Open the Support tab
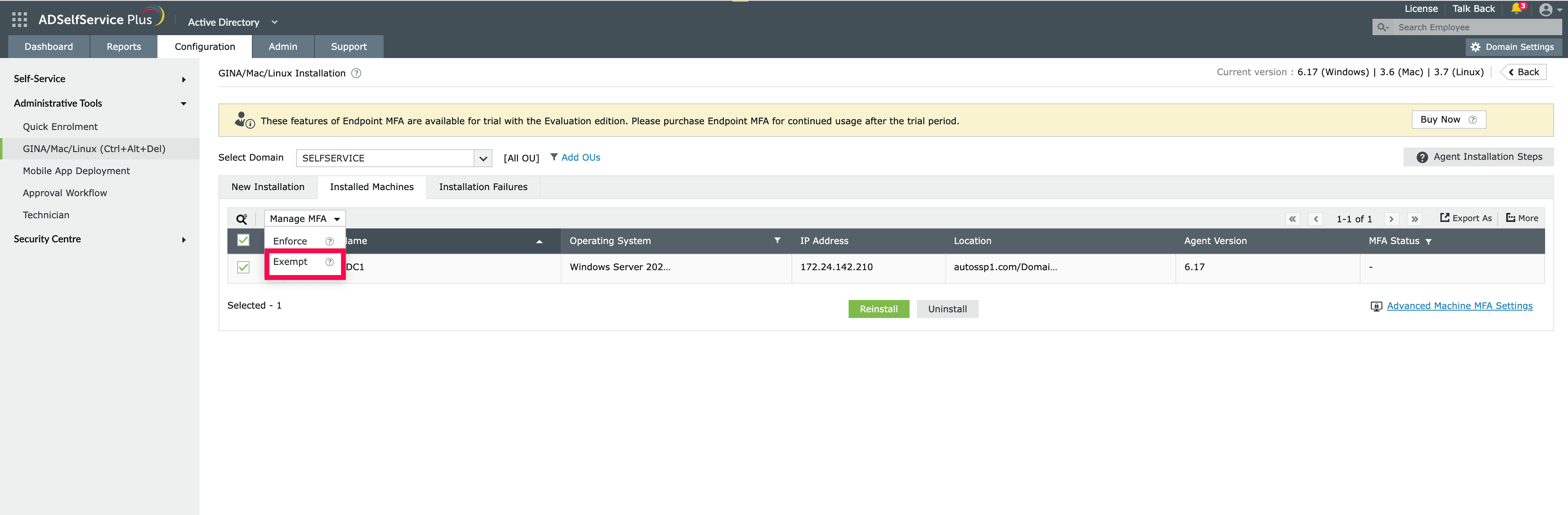The width and height of the screenshot is (1568, 515). click(x=349, y=47)
